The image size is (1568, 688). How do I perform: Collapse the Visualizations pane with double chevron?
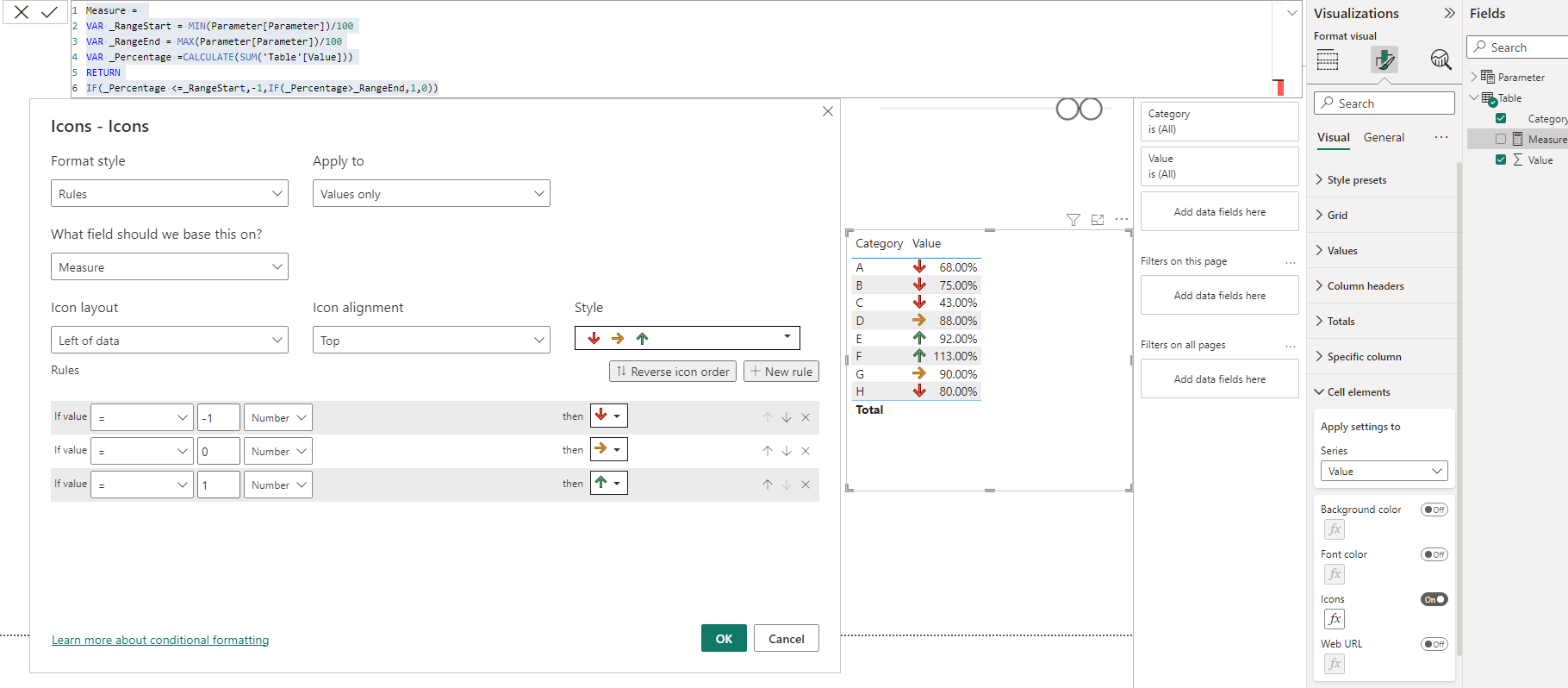[1449, 13]
